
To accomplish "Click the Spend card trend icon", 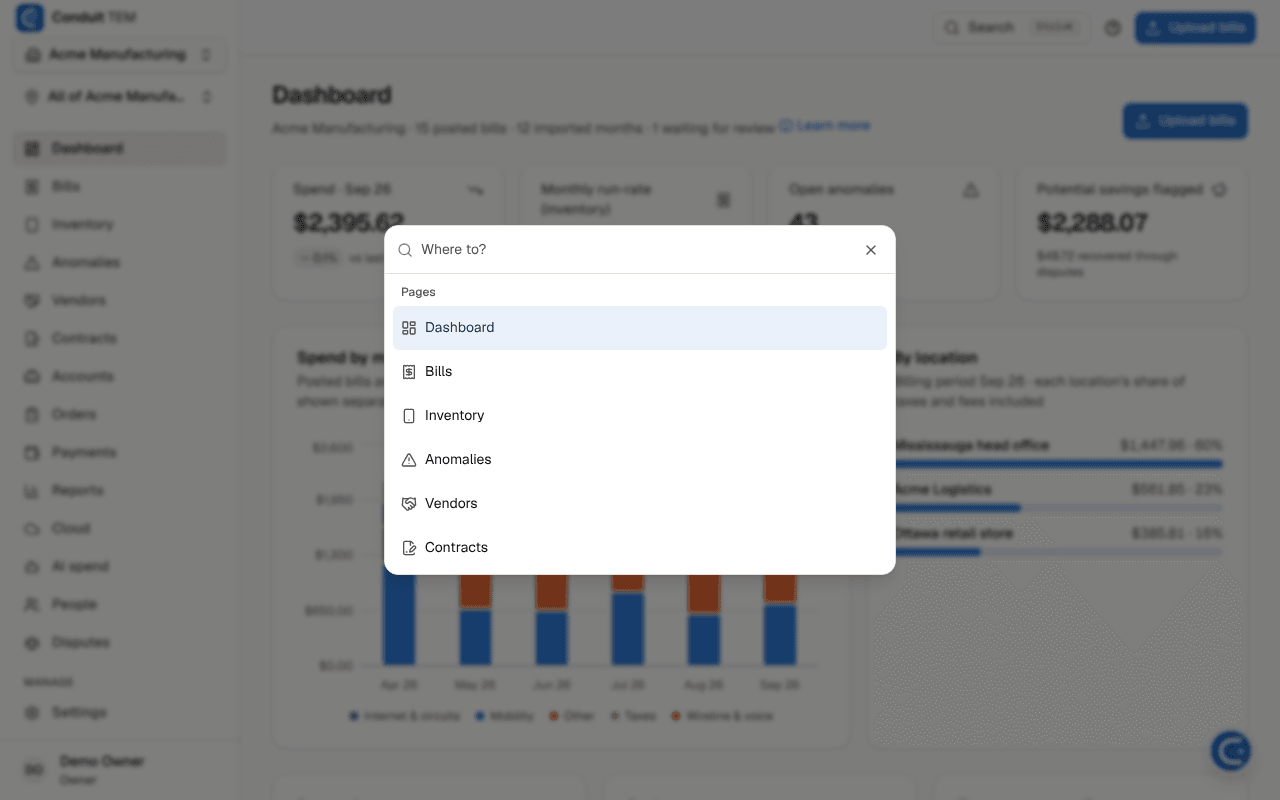I will 475,190.
